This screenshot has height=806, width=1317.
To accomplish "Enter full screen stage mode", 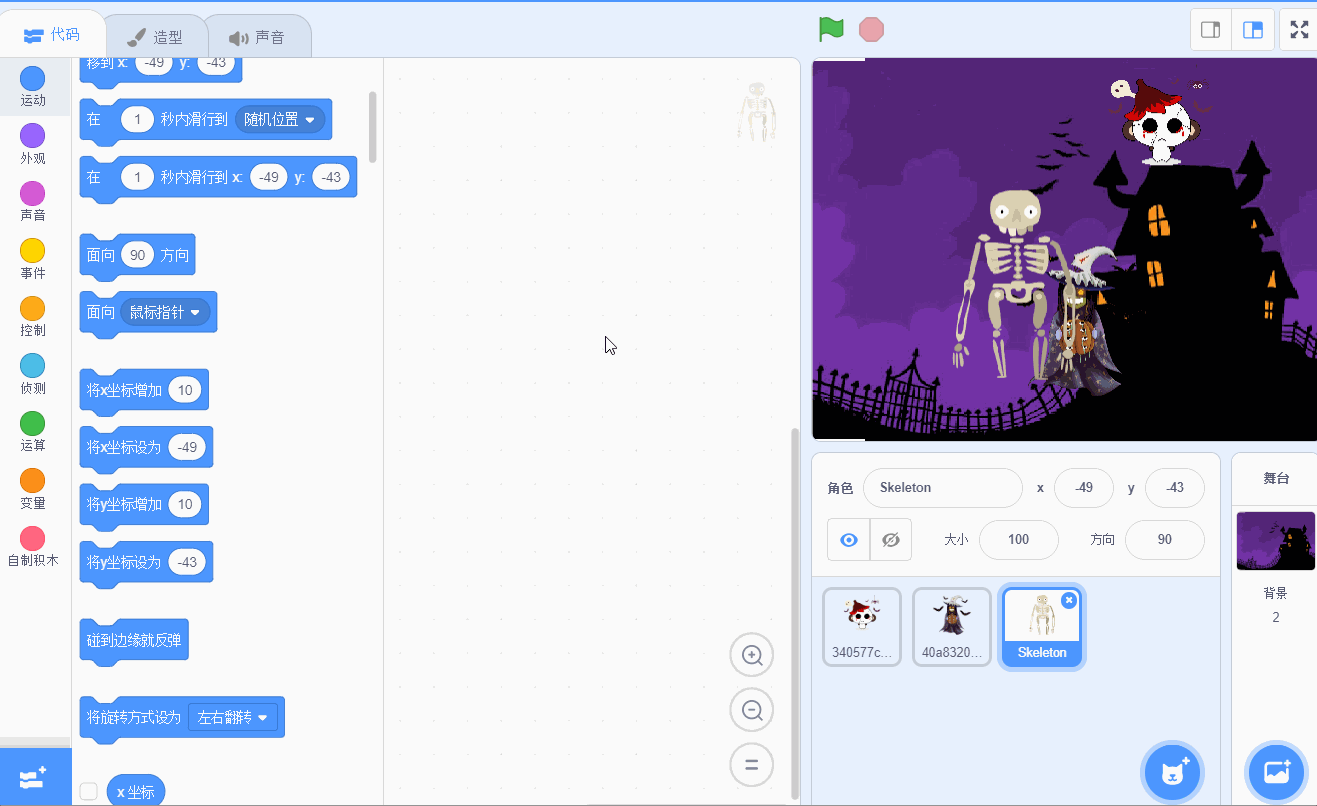I will click(1299, 29).
